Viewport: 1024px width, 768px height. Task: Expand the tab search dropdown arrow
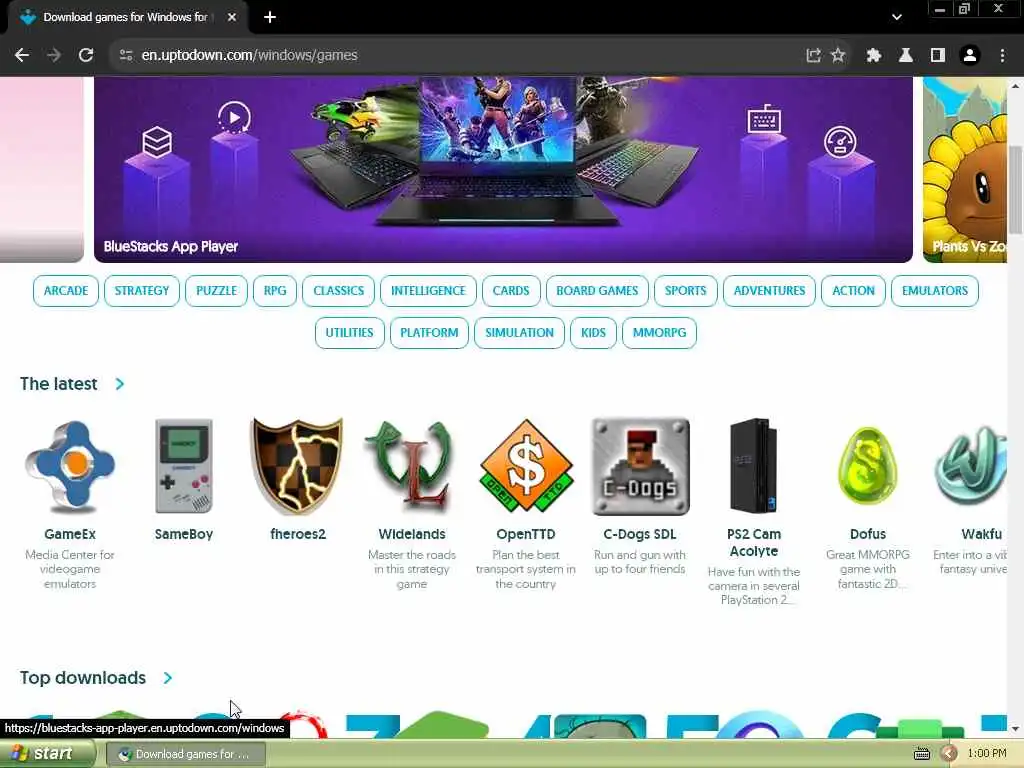tap(897, 17)
